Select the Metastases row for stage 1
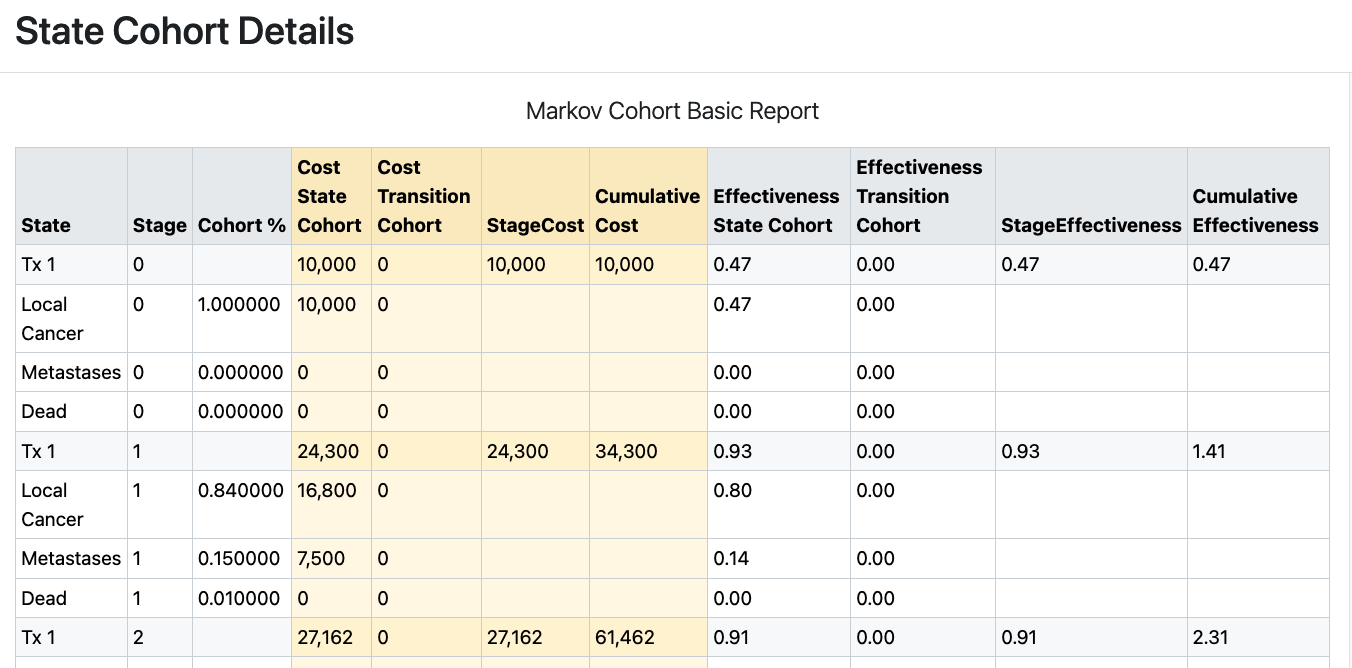Image resolution: width=1352 pixels, height=668 pixels. pyautogui.click(x=71, y=558)
